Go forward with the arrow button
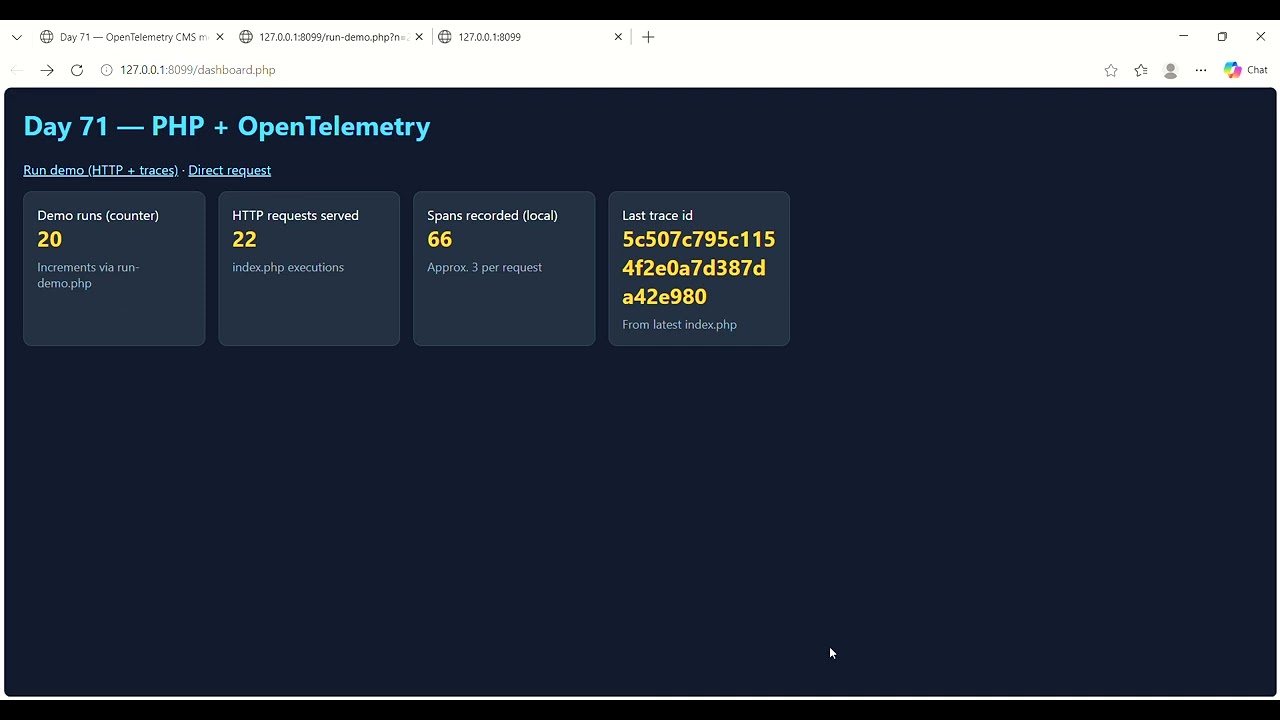Image resolution: width=1280 pixels, height=720 pixels. click(47, 70)
